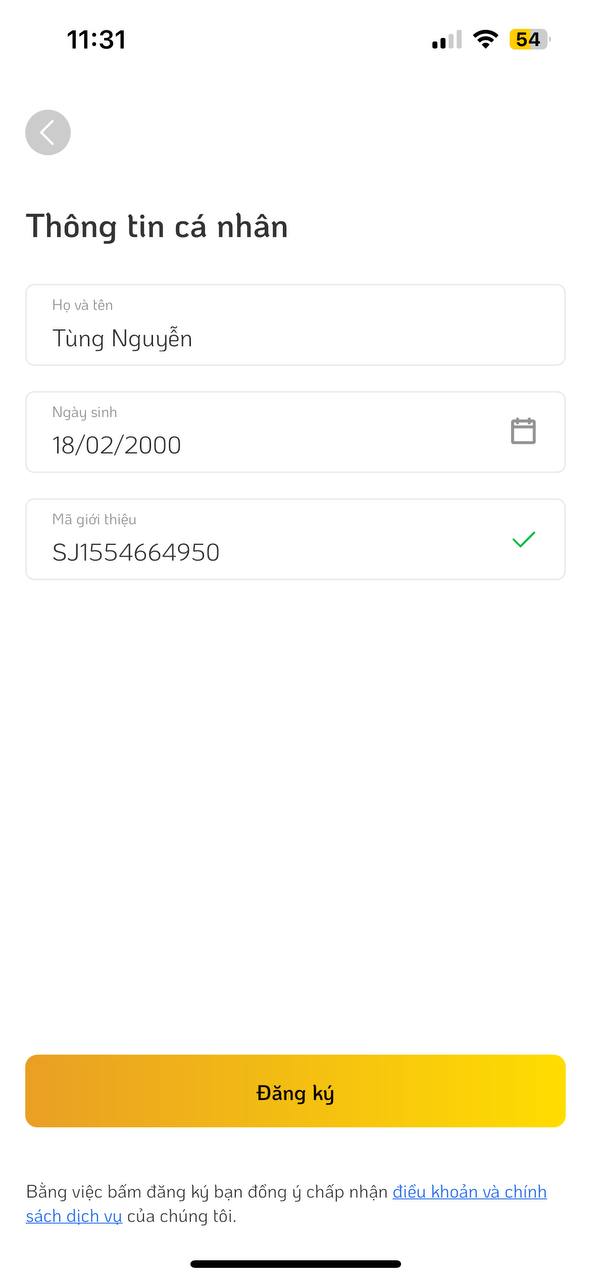This screenshot has height=1280, width=591.
Task: Open the calendar icon in Ngày sinh
Action: (x=523, y=431)
